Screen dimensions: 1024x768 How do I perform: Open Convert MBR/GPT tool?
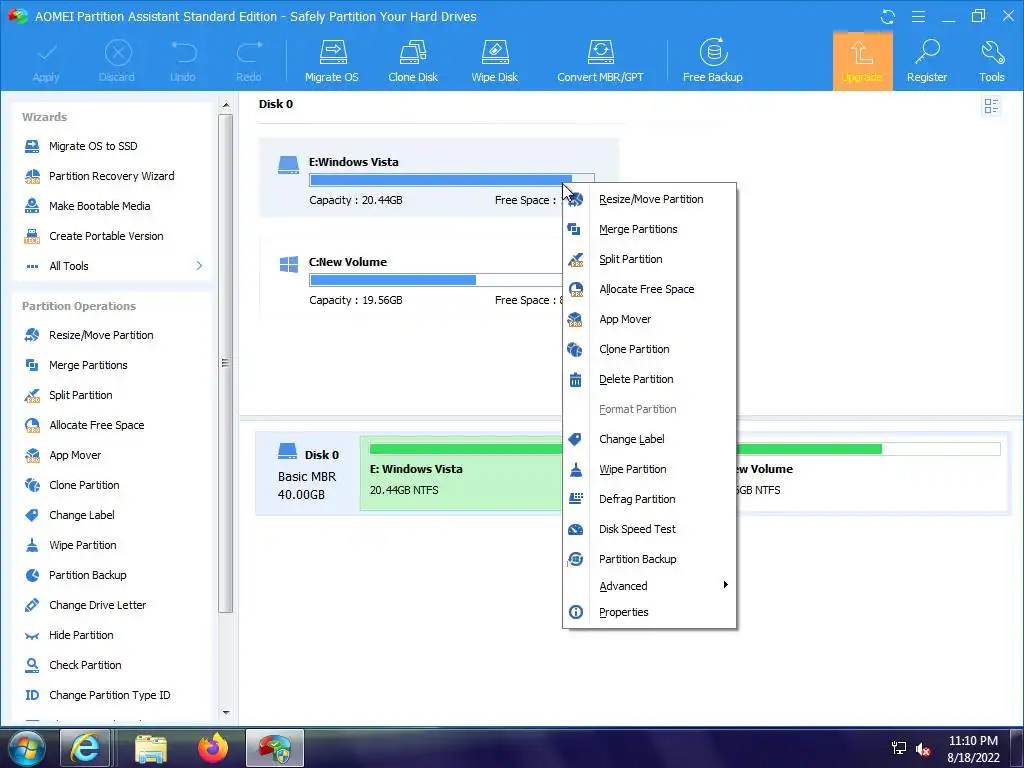coord(600,61)
